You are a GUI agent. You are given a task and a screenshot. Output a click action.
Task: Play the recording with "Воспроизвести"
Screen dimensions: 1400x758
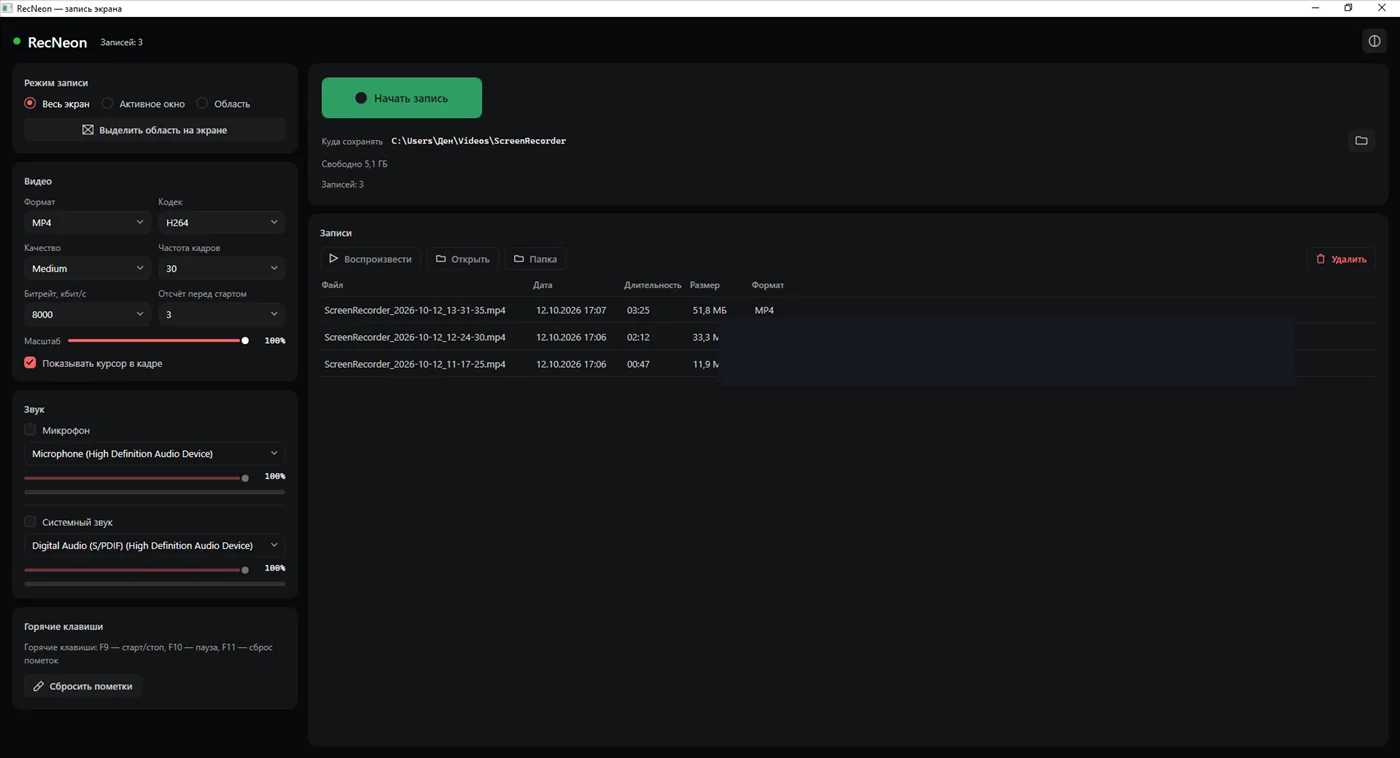click(x=371, y=259)
